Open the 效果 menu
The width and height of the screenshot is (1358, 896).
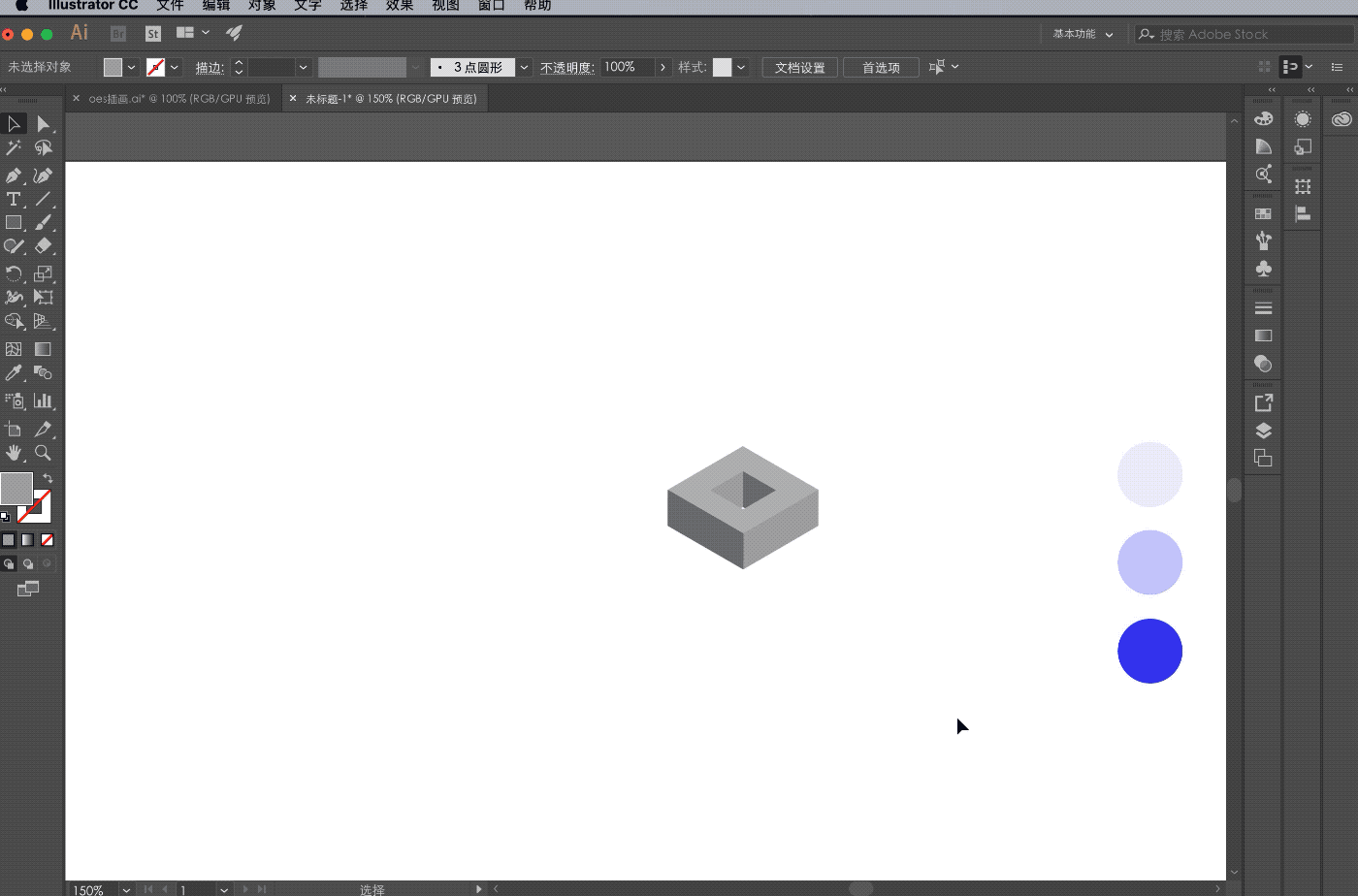[x=400, y=5]
